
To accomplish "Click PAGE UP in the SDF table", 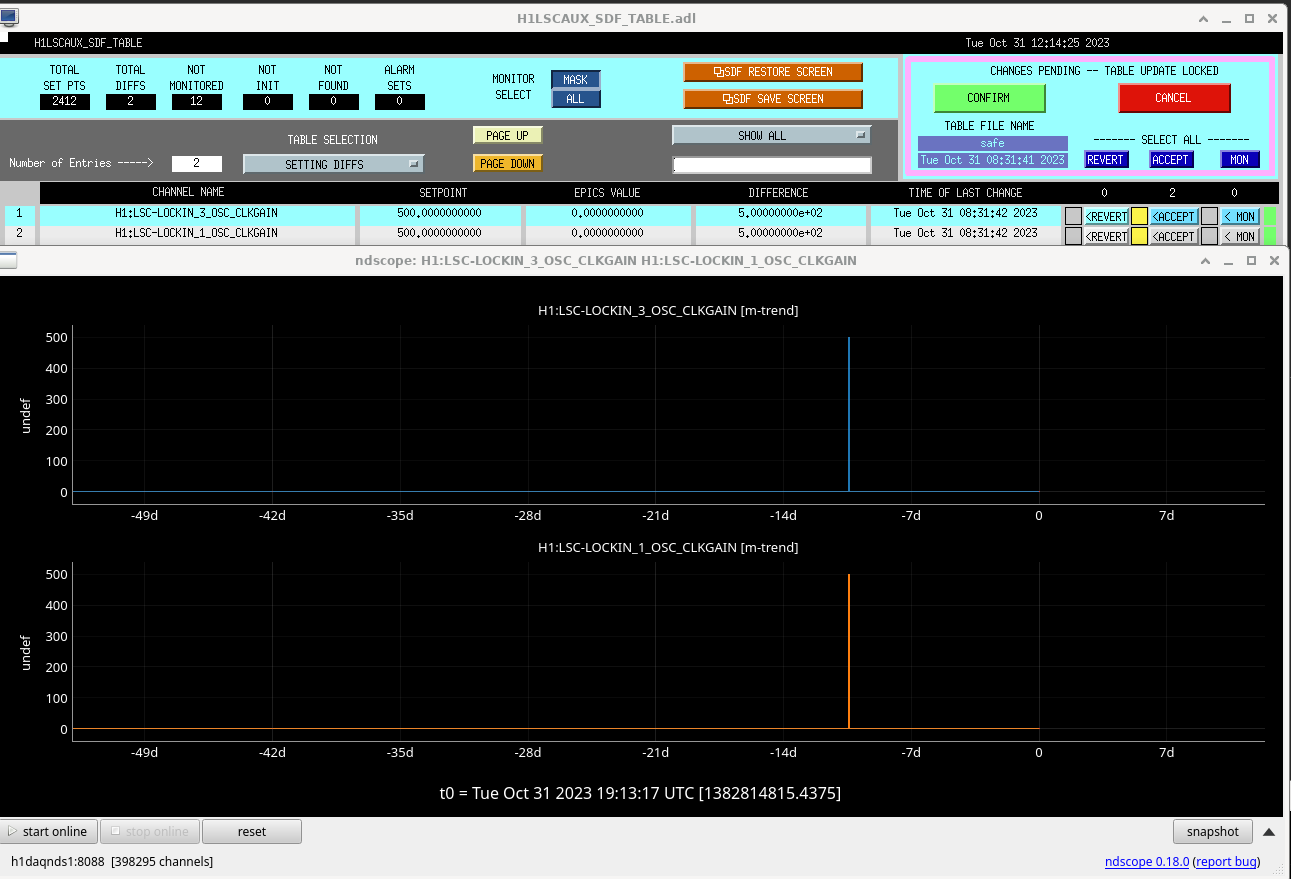I will 508,135.
